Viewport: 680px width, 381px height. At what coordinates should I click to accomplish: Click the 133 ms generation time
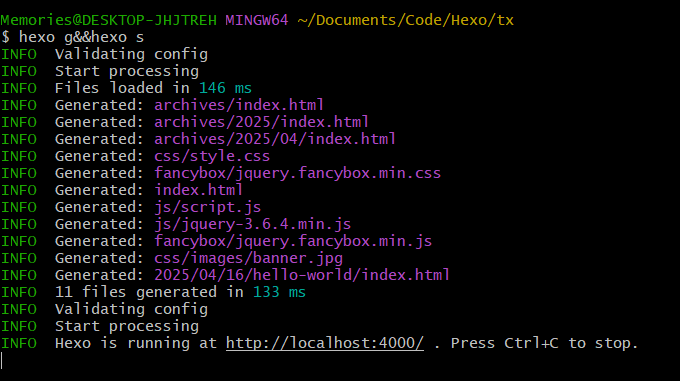point(279,292)
